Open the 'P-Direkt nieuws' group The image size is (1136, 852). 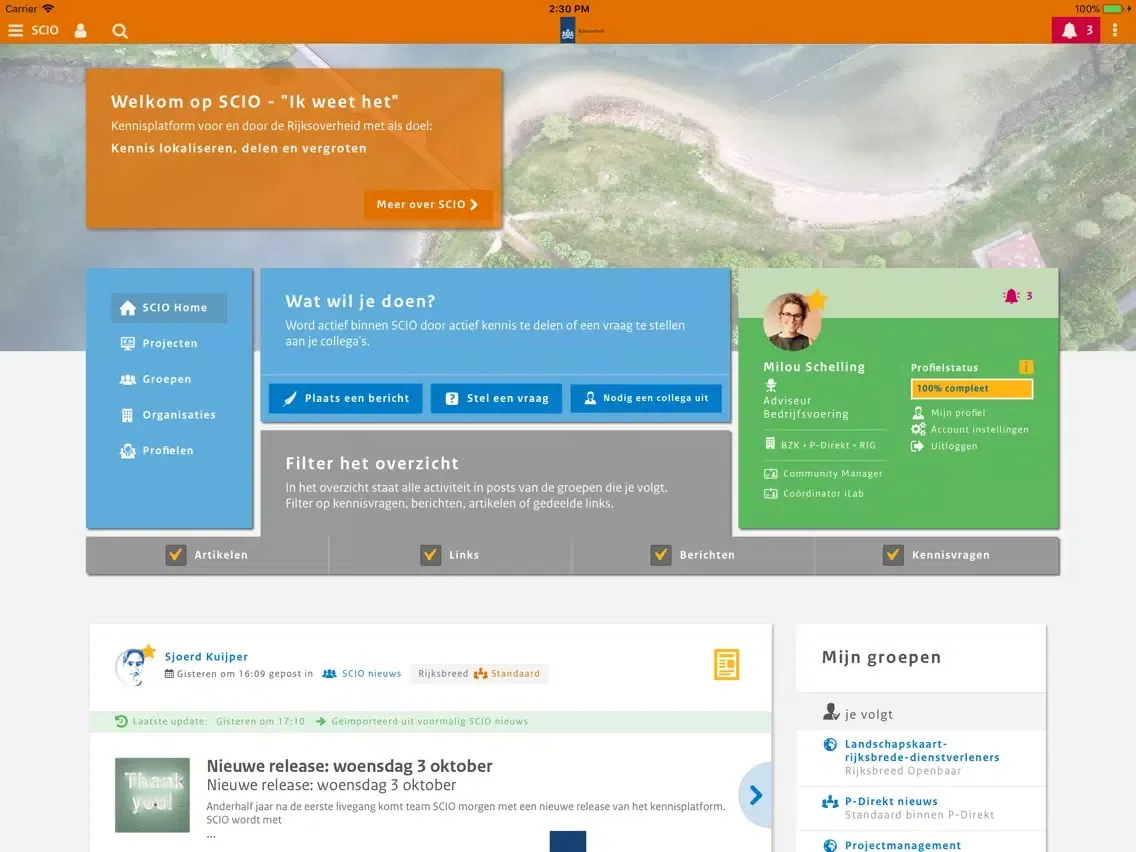coord(891,801)
